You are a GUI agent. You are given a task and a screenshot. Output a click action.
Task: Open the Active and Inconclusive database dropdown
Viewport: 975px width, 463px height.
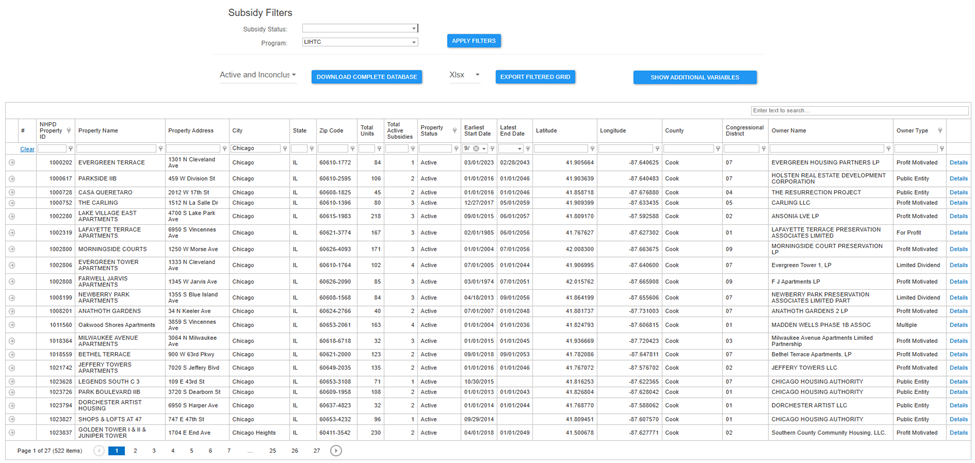point(258,75)
